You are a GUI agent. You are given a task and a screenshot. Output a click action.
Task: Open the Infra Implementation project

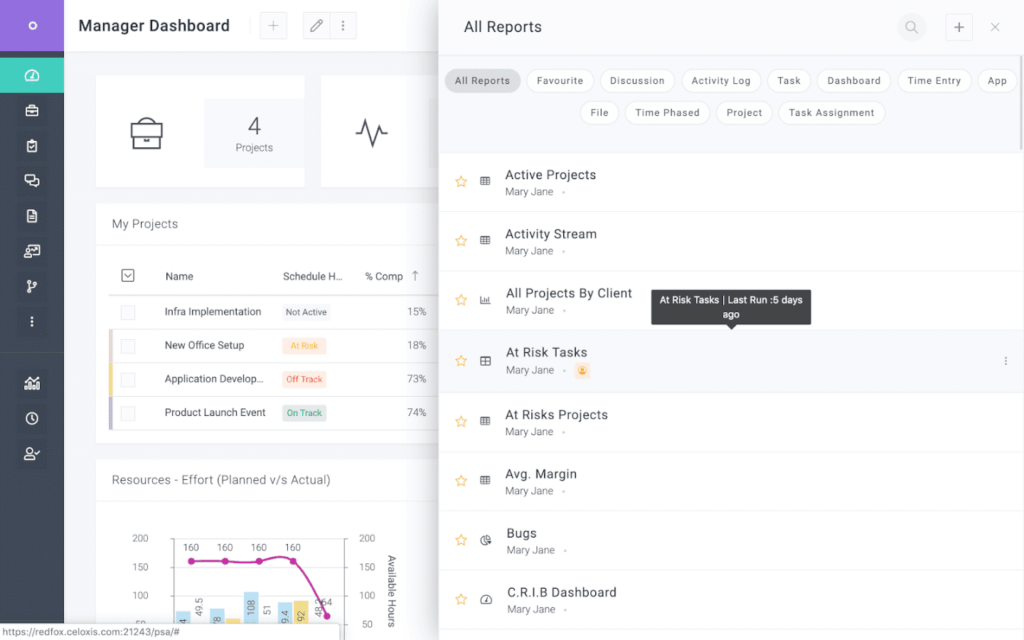tap(212, 312)
